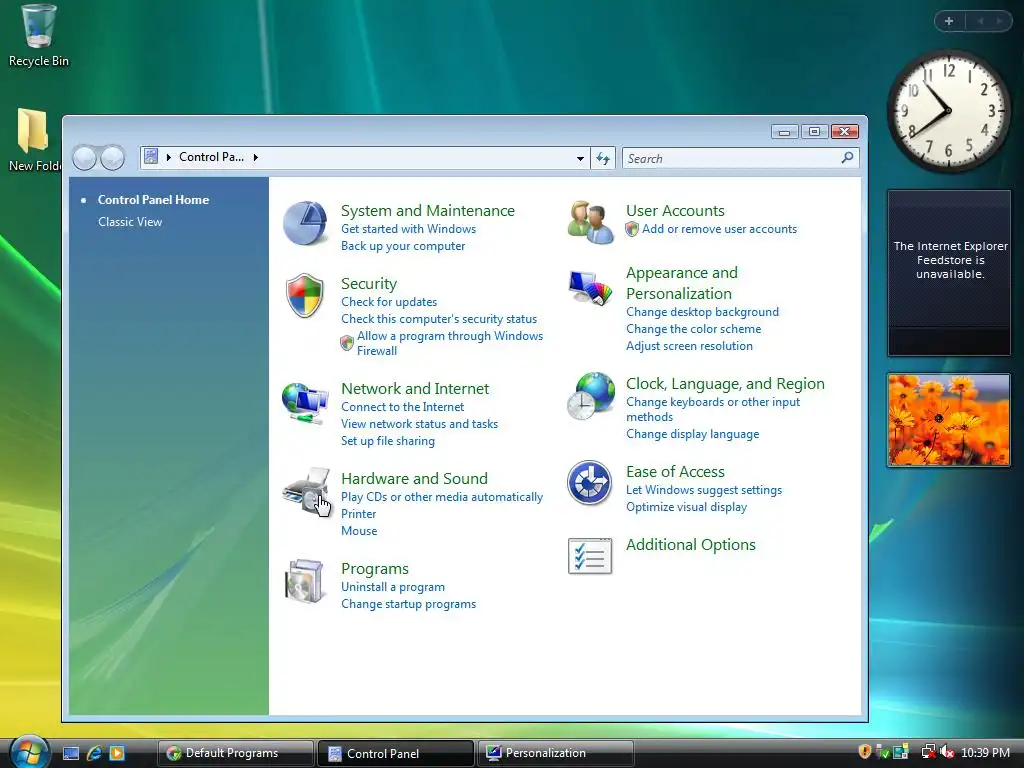Open the Programs box icon
This screenshot has height=768, width=1024.
click(x=304, y=581)
